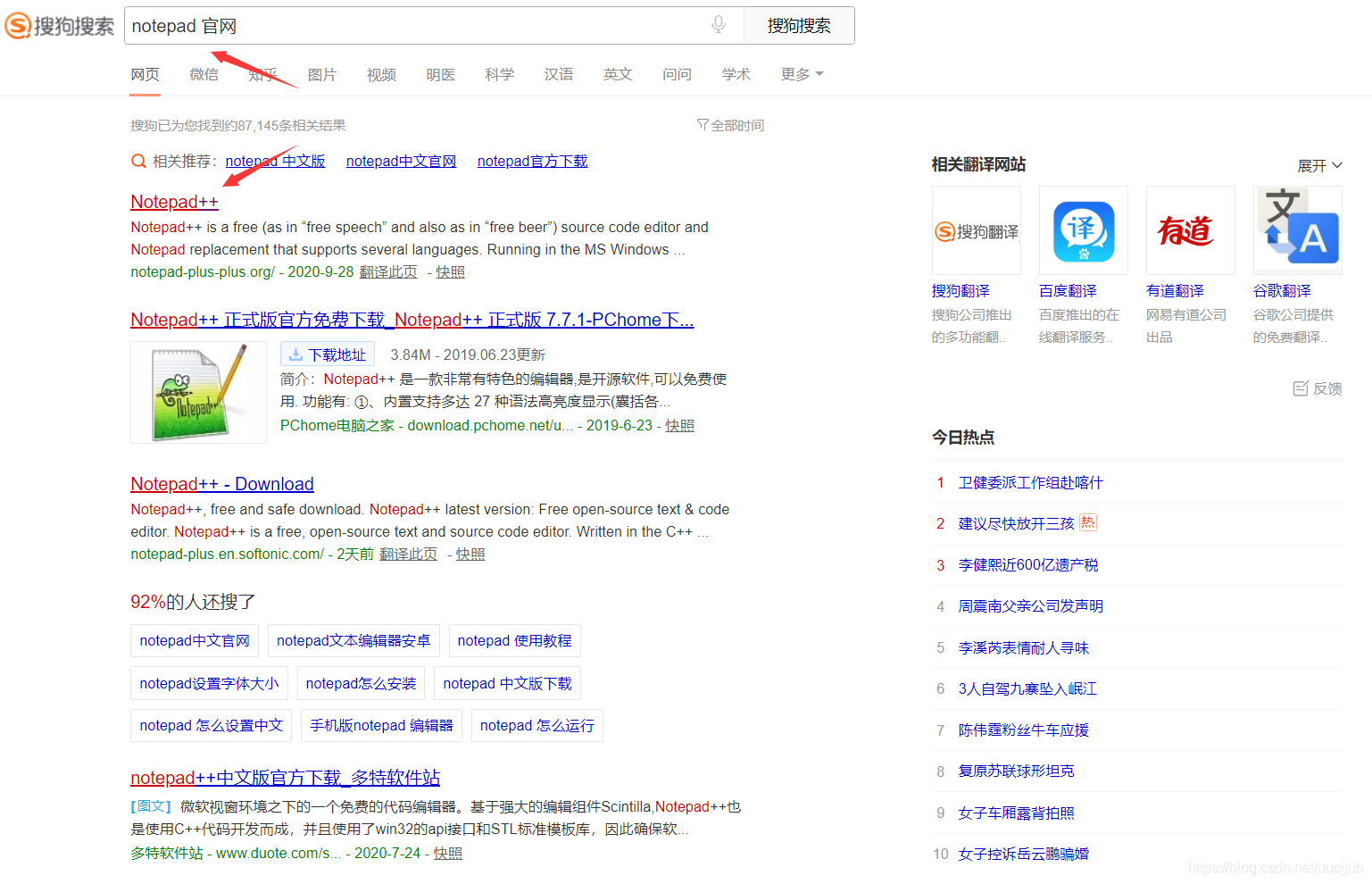The height and width of the screenshot is (884, 1372).
Task: Select 翻译此页 under the softonic result
Action: [x=408, y=555]
